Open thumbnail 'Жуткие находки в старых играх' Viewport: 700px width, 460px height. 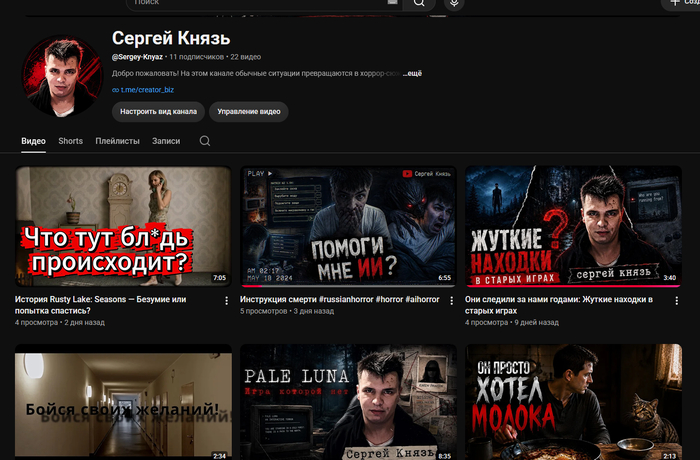coord(573,226)
